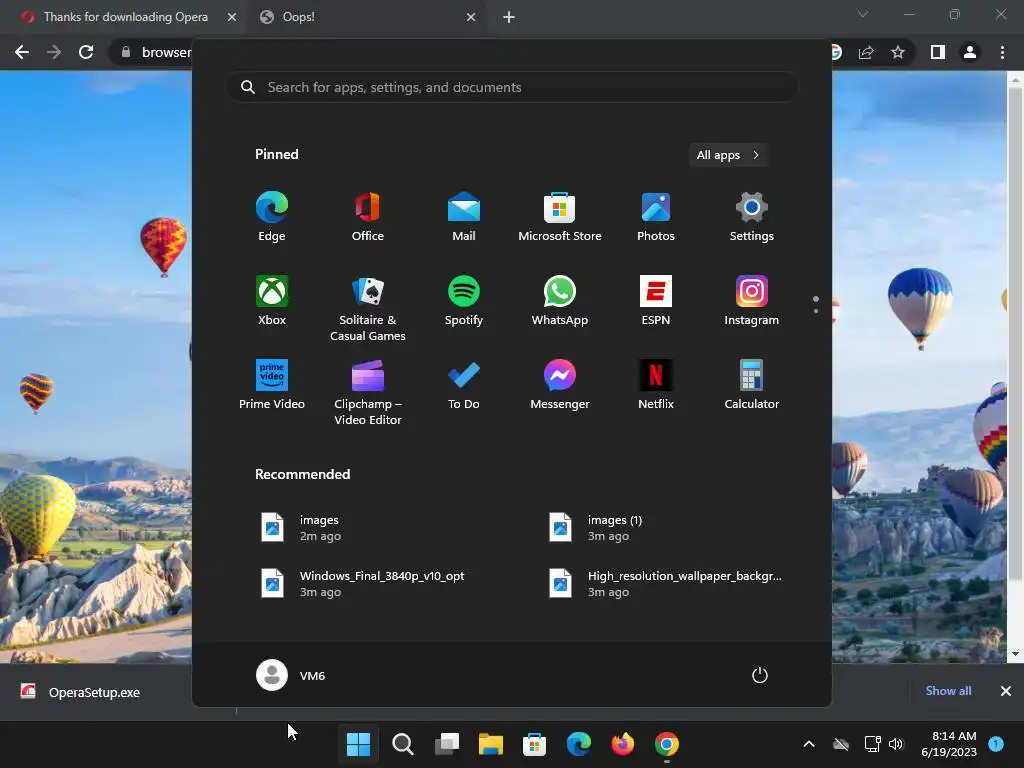Open Solitaire & Casual Games
The image size is (1024, 768).
click(x=368, y=308)
